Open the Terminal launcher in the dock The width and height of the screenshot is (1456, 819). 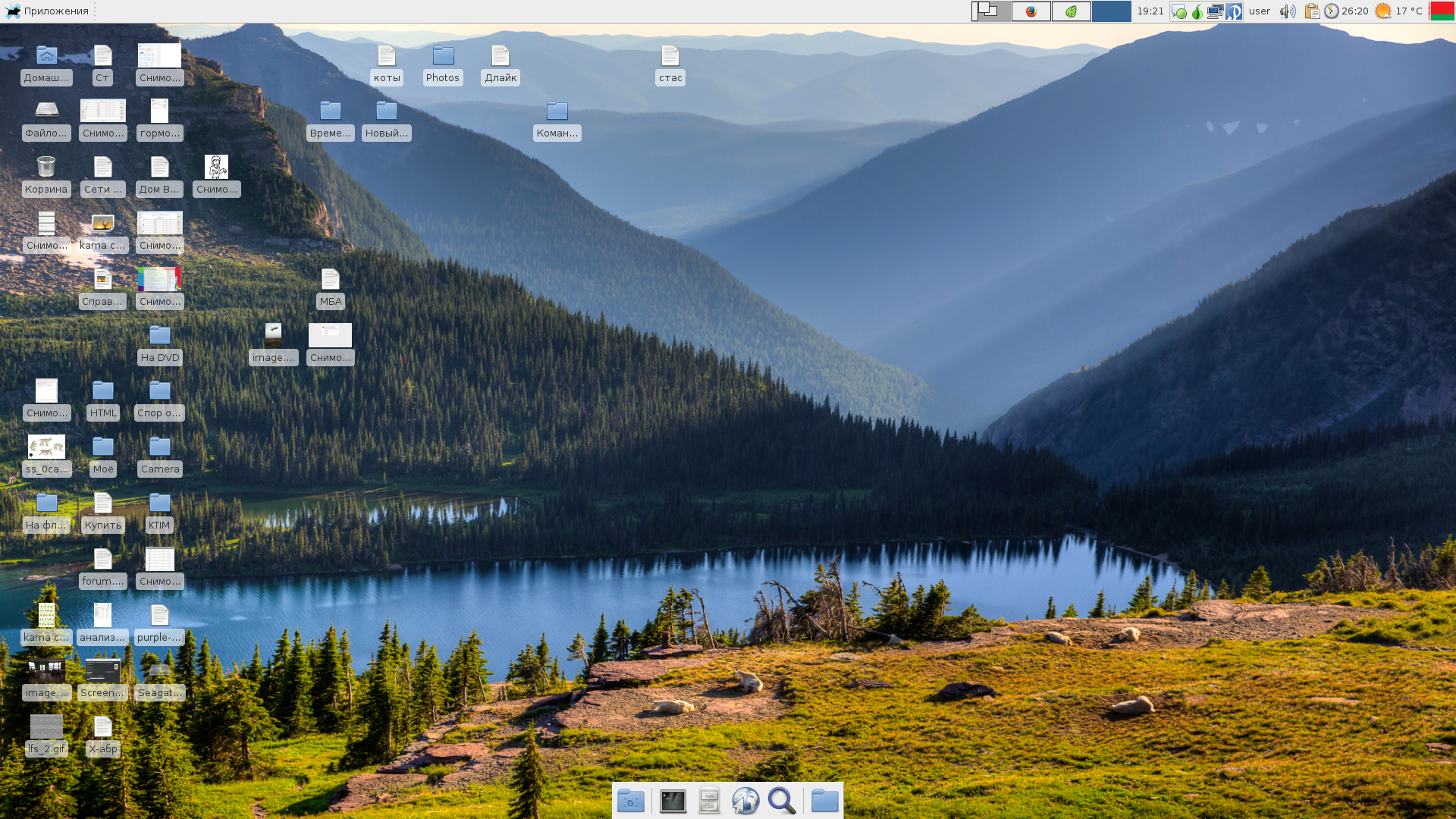coord(673,801)
